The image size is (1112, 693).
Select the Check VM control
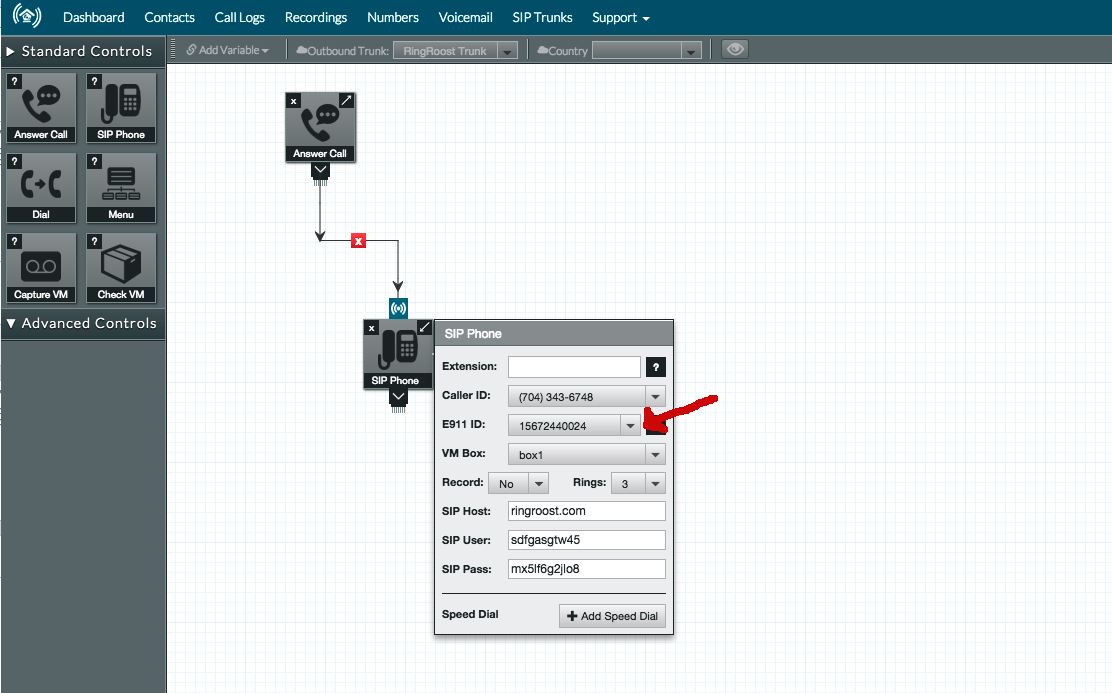click(121, 268)
